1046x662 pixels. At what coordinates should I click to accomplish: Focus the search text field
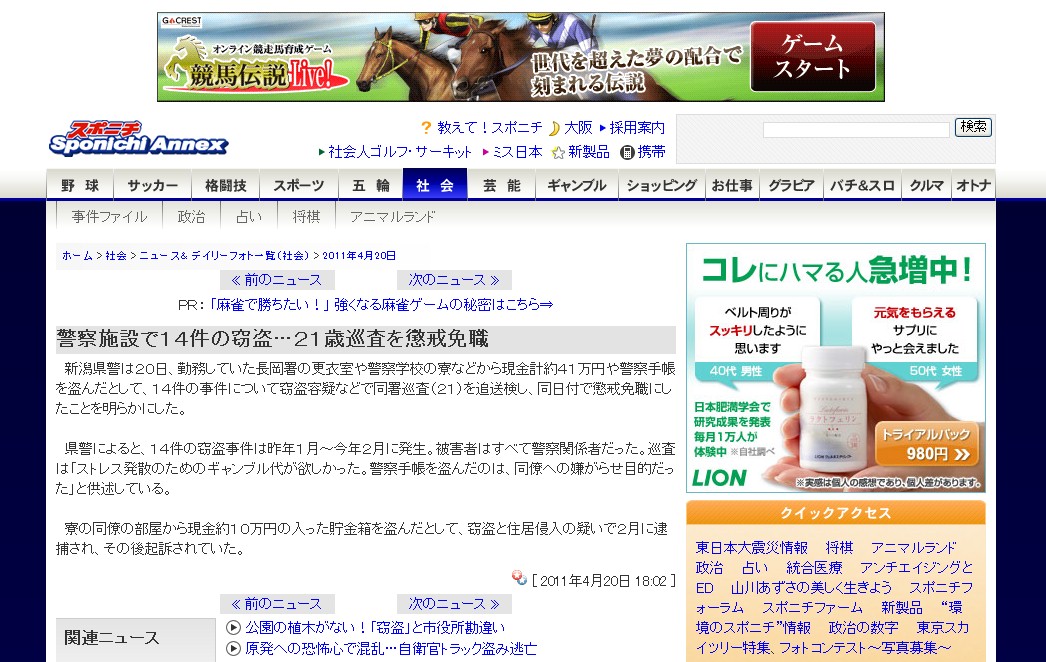pyautogui.click(x=856, y=129)
